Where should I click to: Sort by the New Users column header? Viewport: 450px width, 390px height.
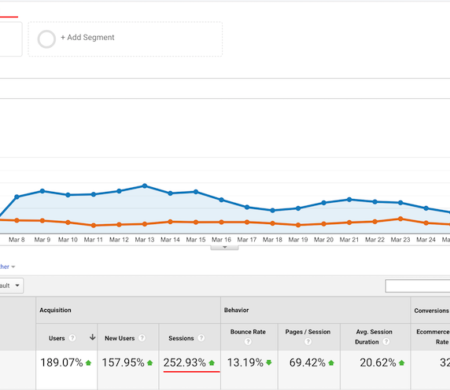coord(120,338)
